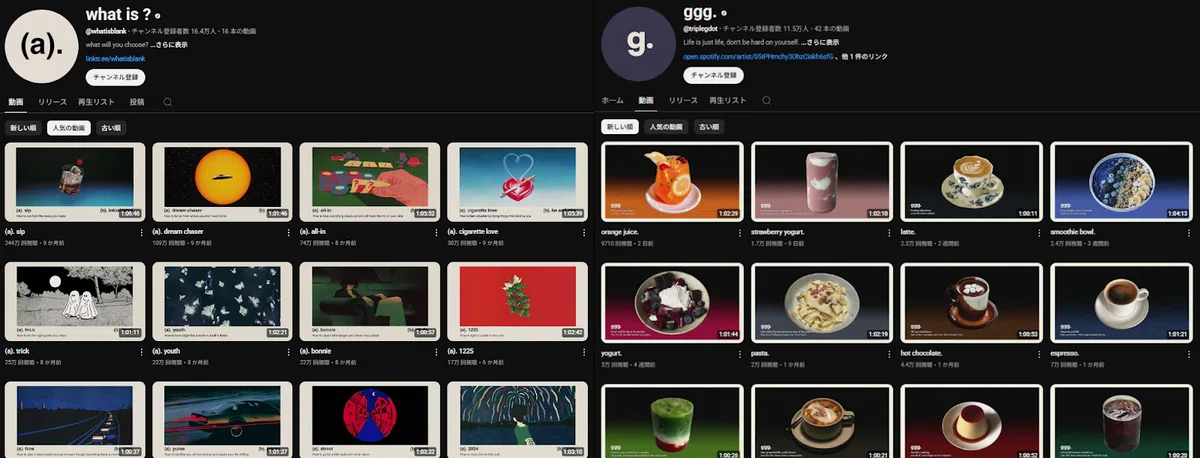The image size is (1200, 458).
Task: Switch to the 'リリース' tab on the 'what is ?' channel
Action: [x=53, y=102]
